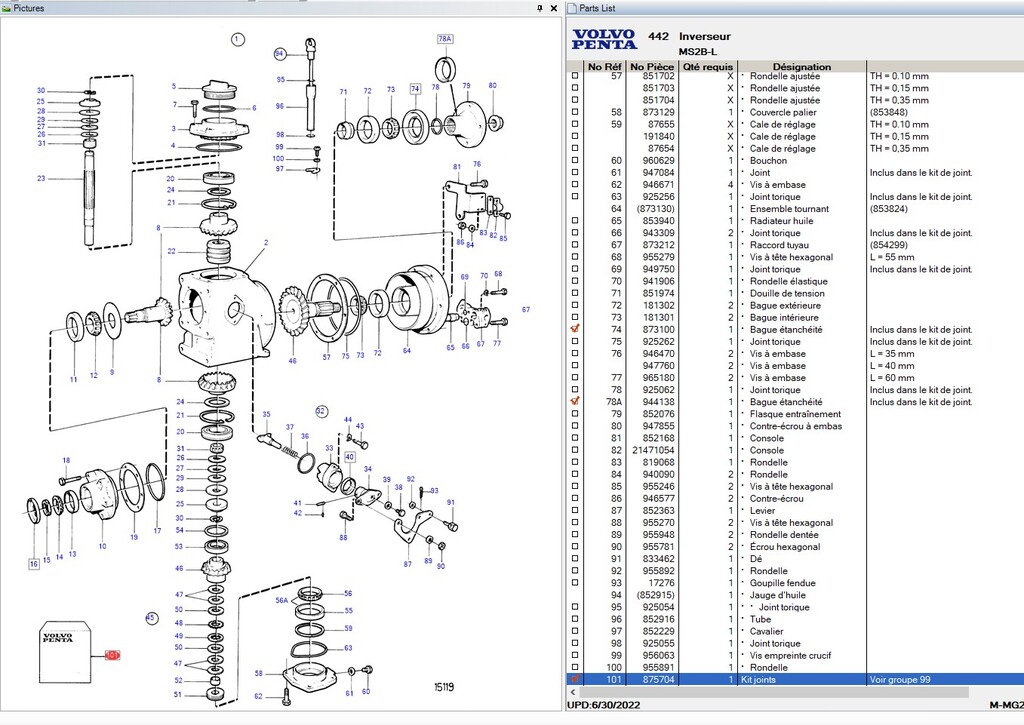
Task: Click callout 2 pointing to the housing
Action: click(x=266, y=242)
